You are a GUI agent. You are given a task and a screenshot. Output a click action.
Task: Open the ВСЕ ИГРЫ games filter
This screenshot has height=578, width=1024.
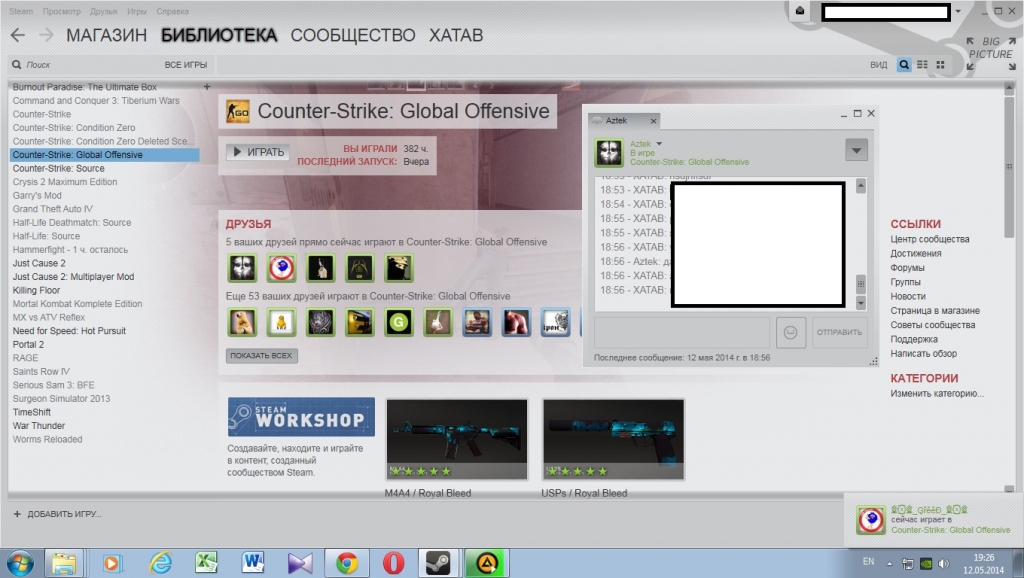coord(186,65)
